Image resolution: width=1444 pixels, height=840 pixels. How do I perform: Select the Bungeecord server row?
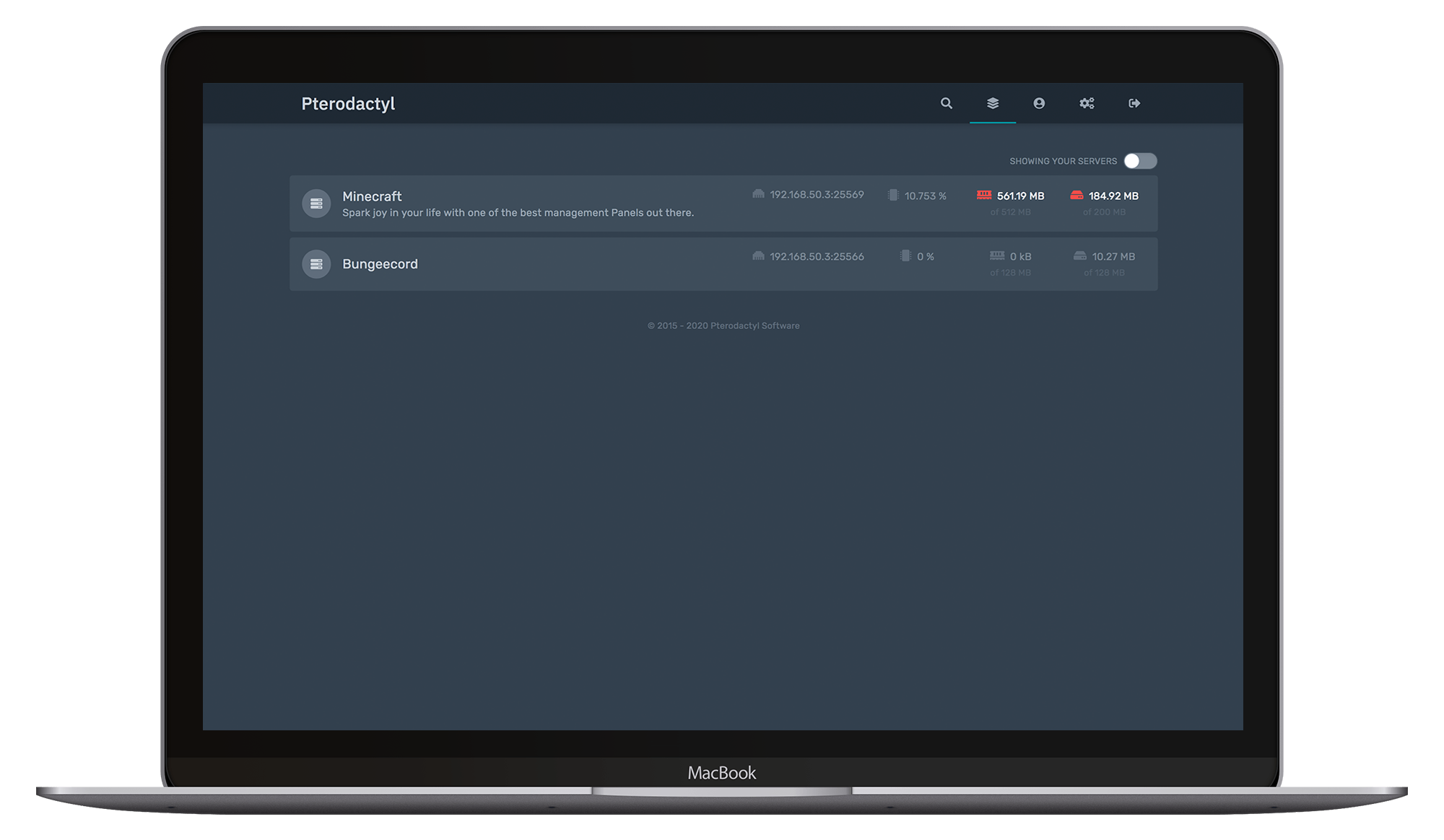click(722, 263)
